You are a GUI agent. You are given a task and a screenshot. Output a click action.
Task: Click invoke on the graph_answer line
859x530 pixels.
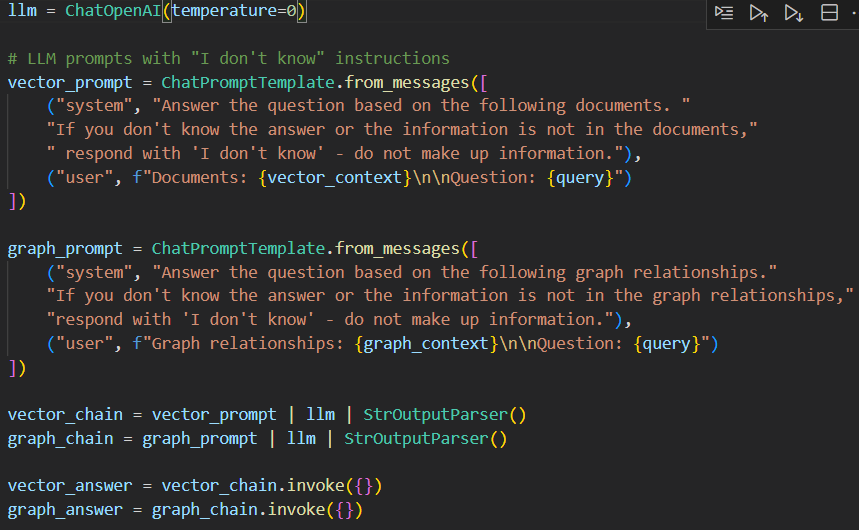click(296, 510)
